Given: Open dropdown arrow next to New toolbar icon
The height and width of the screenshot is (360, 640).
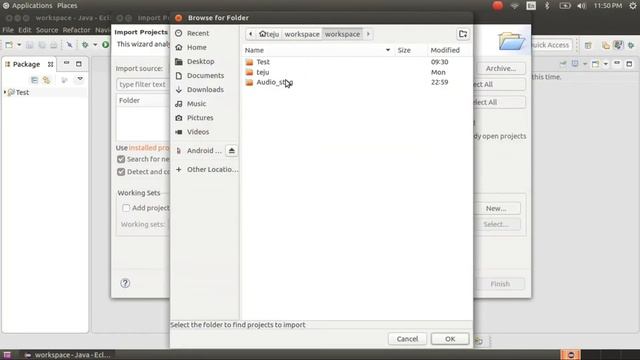Looking at the screenshot, I should coord(19,44).
